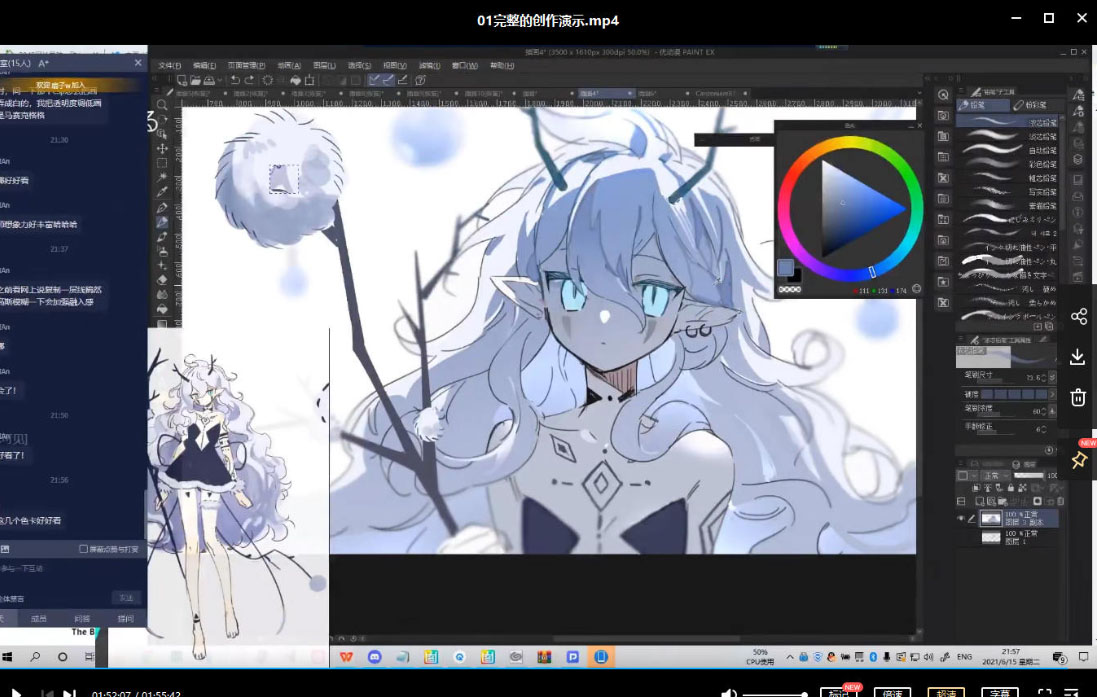Close the chat side panel with X

pyautogui.click(x=138, y=63)
